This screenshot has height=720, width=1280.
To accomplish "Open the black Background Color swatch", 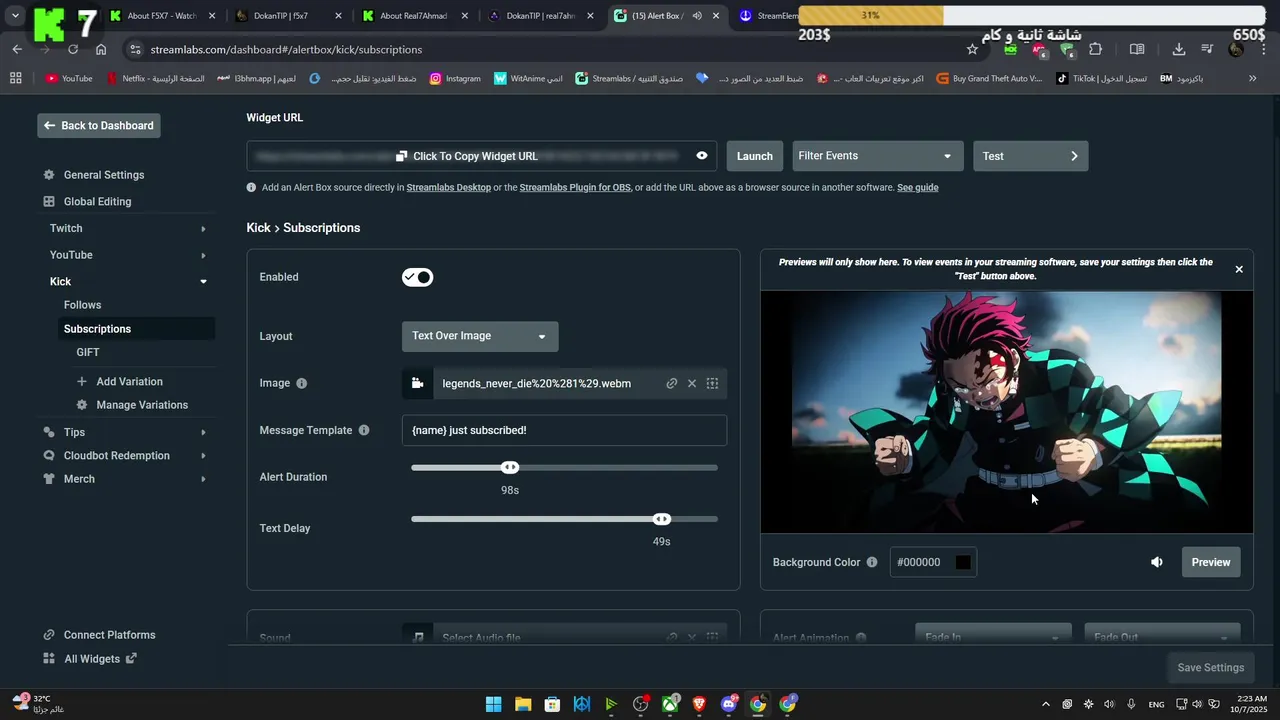I will coord(963,562).
